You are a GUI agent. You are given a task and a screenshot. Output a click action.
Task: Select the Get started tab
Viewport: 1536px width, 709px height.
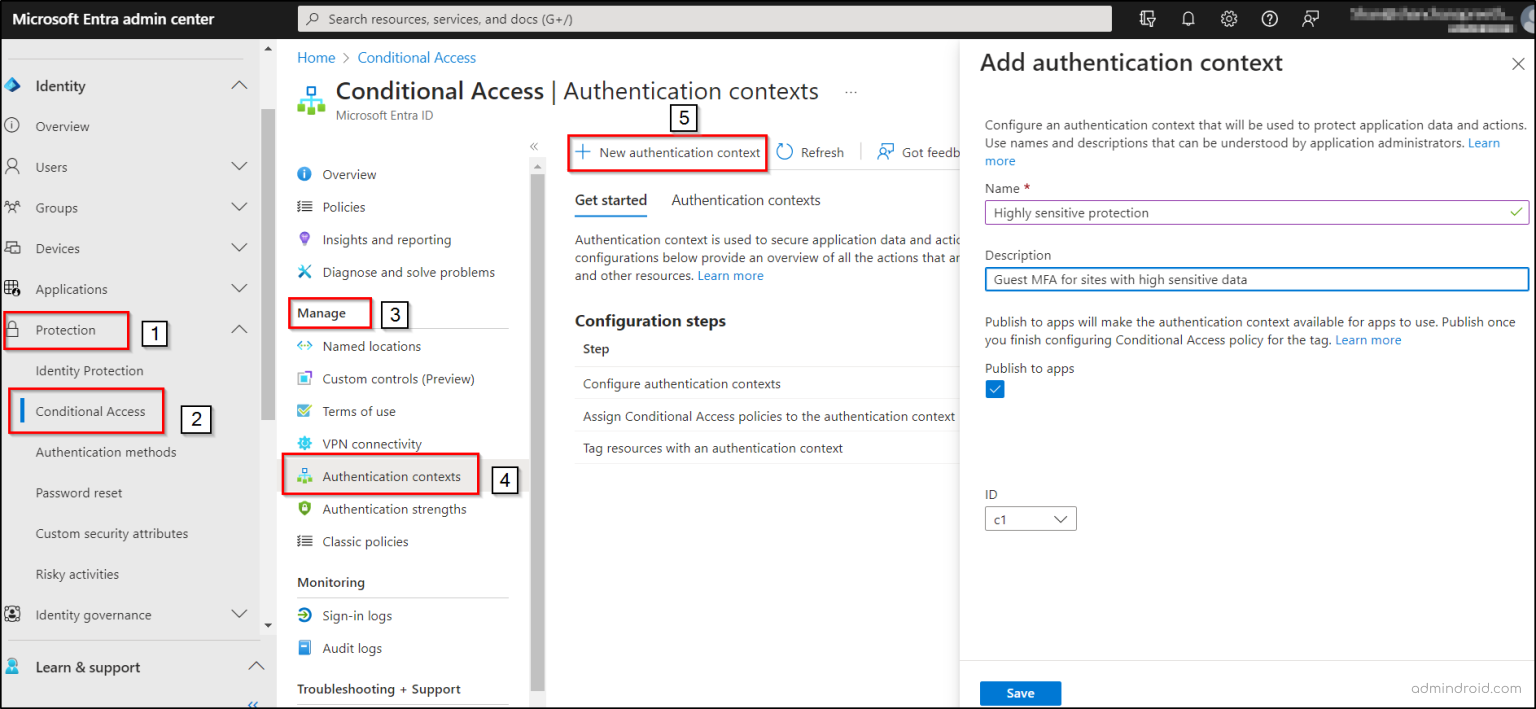coord(610,200)
